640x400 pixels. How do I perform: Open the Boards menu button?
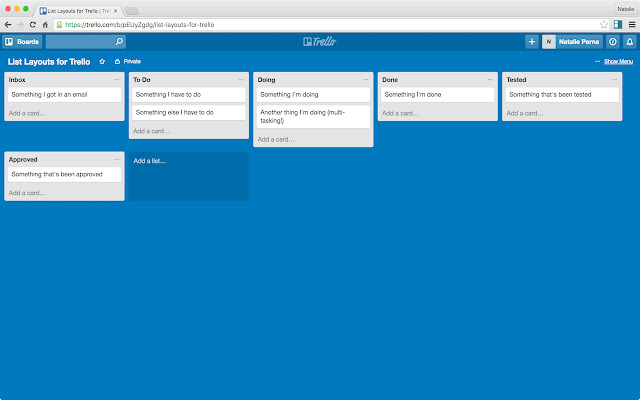pyautogui.click(x=22, y=42)
